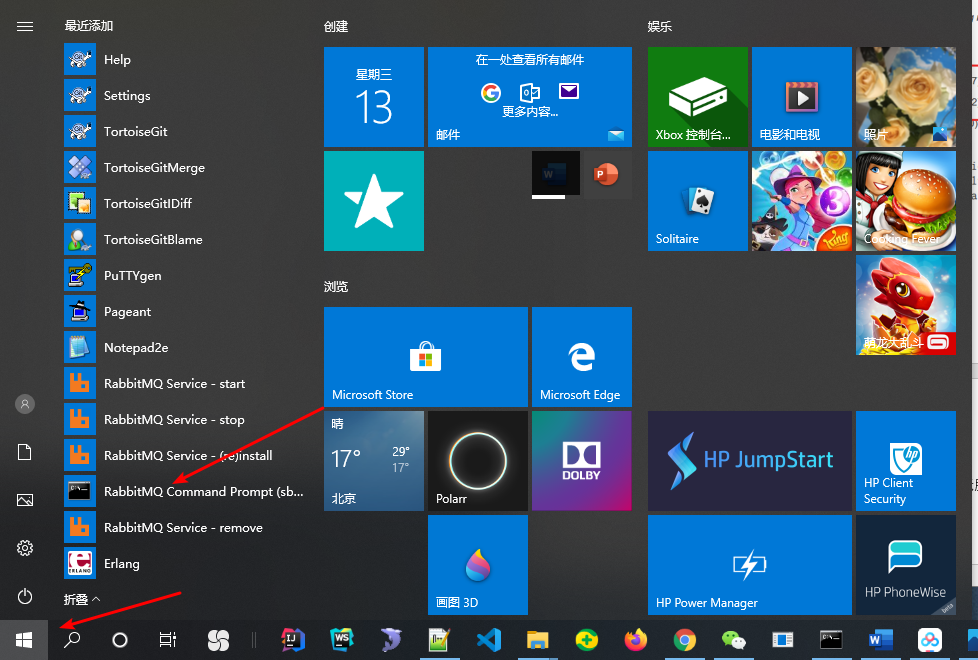This screenshot has height=660, width=978.
Task: Open Erlang from the app list
Action: (184, 564)
